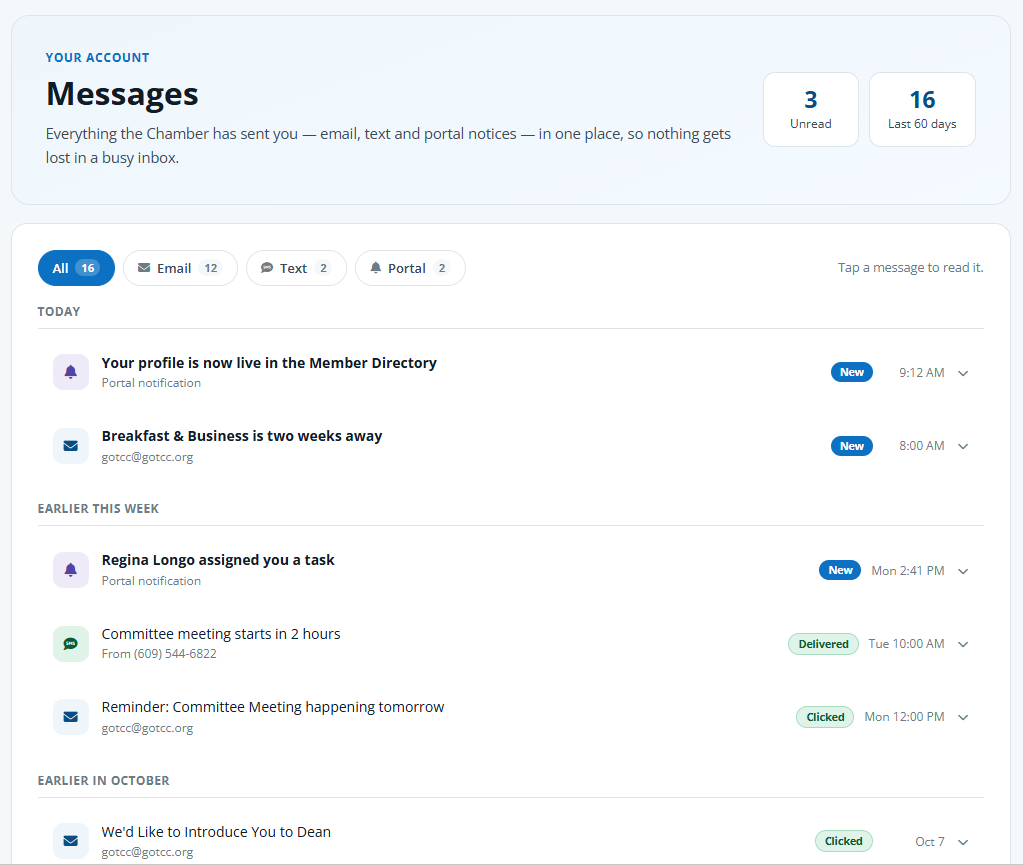This screenshot has height=865, width=1023.
Task: Click the 16 Last 60 days card
Action: pos(922,110)
